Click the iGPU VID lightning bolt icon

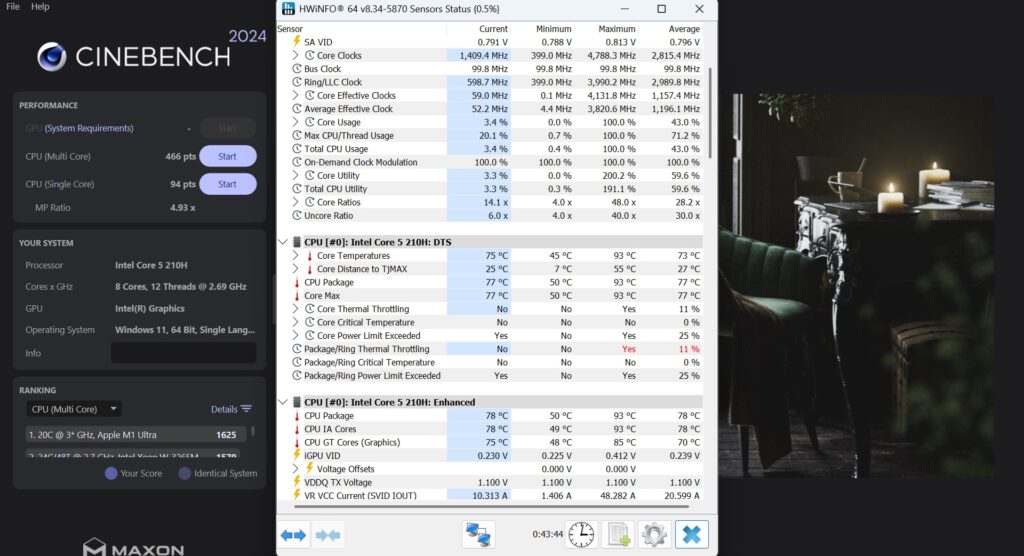[296, 455]
